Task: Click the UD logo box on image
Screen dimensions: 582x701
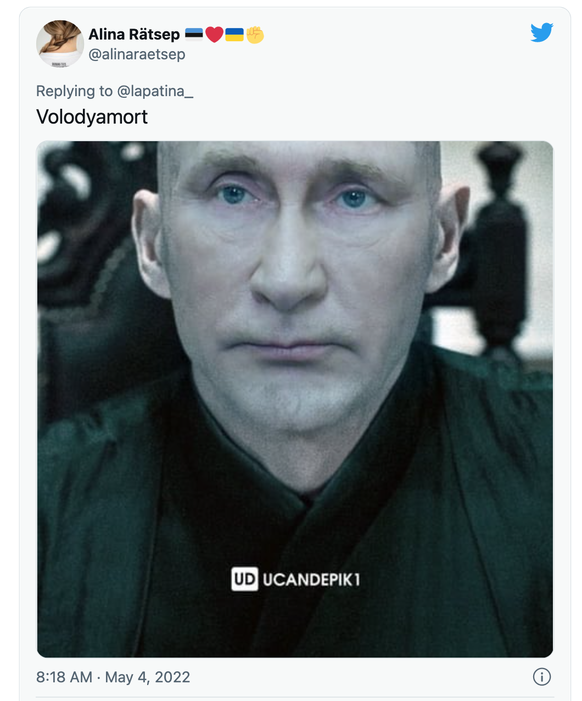Action: pos(244,579)
